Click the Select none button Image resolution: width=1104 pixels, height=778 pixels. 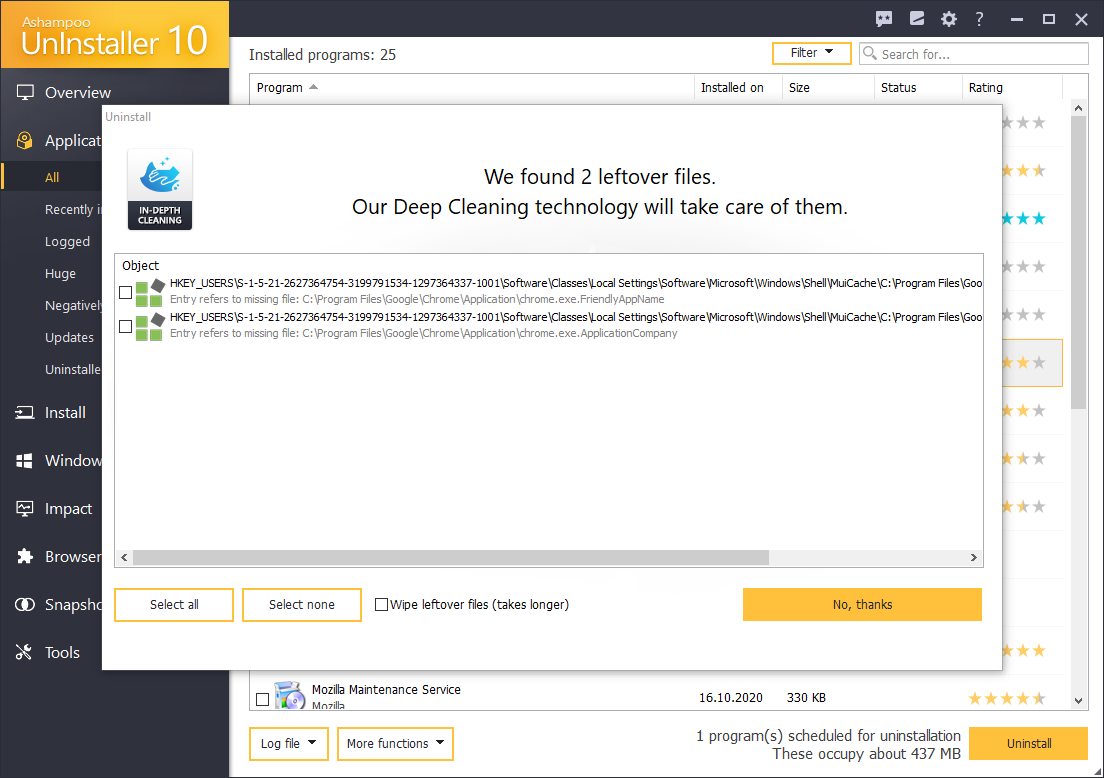click(301, 604)
